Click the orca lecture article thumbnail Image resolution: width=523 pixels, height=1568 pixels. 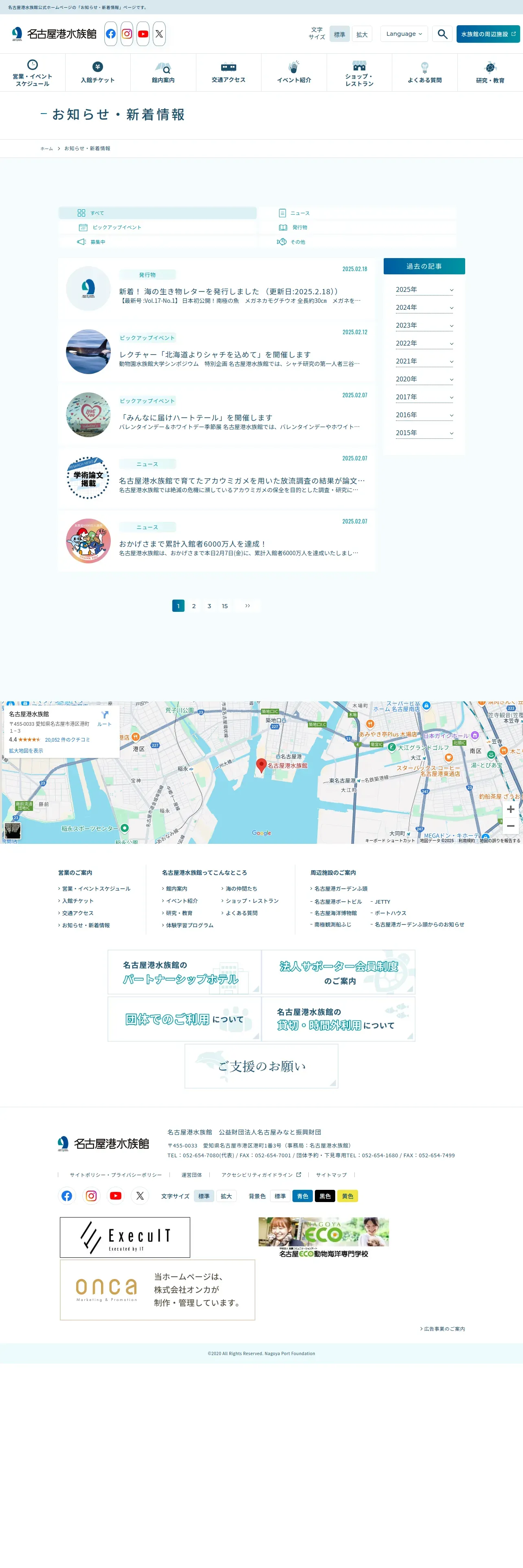point(88,352)
